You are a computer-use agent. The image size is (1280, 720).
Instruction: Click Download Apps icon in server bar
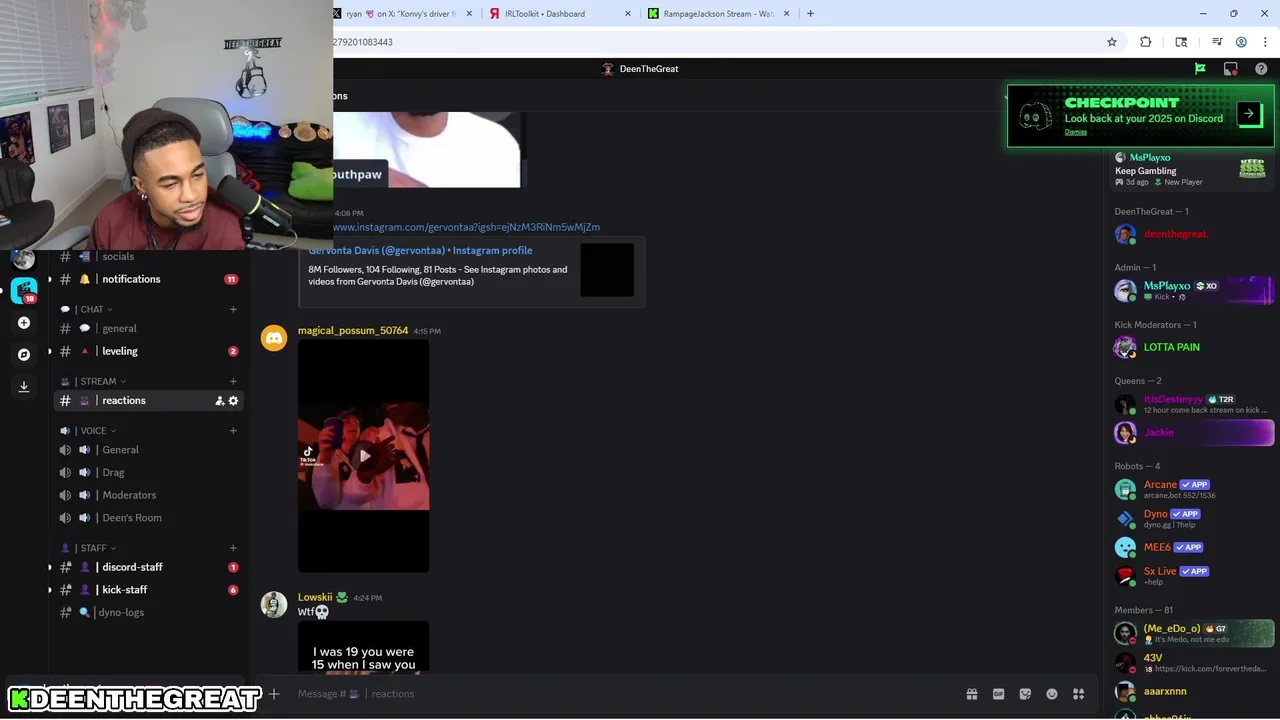[x=24, y=386]
